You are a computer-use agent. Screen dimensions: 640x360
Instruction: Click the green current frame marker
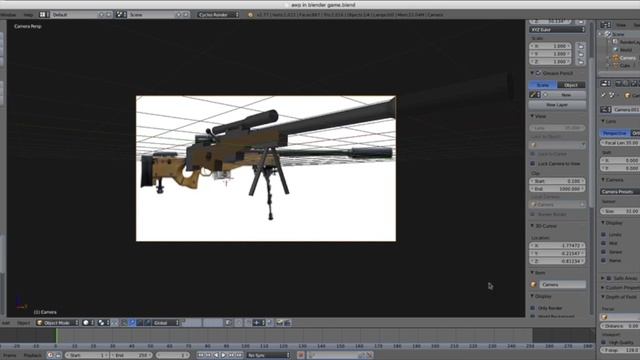[x=56, y=336]
